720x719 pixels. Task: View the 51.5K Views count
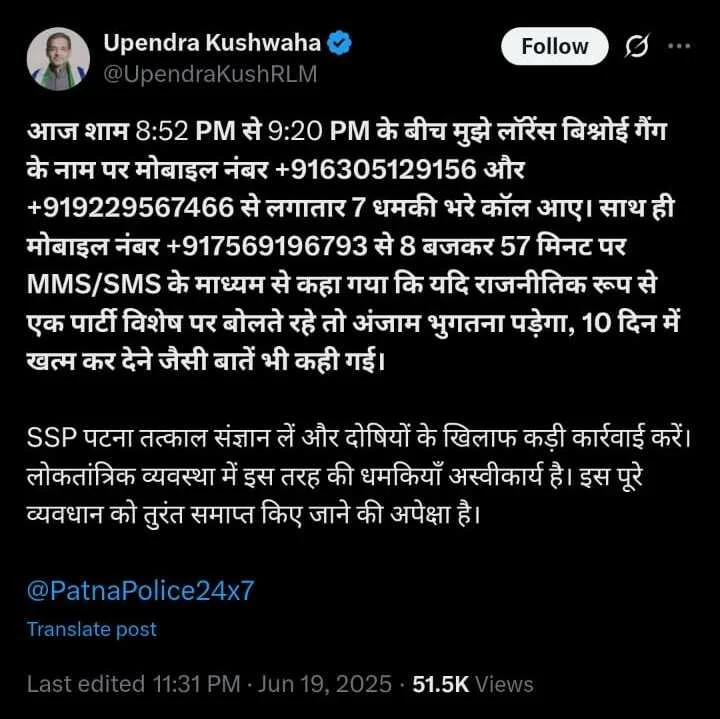(x=473, y=684)
